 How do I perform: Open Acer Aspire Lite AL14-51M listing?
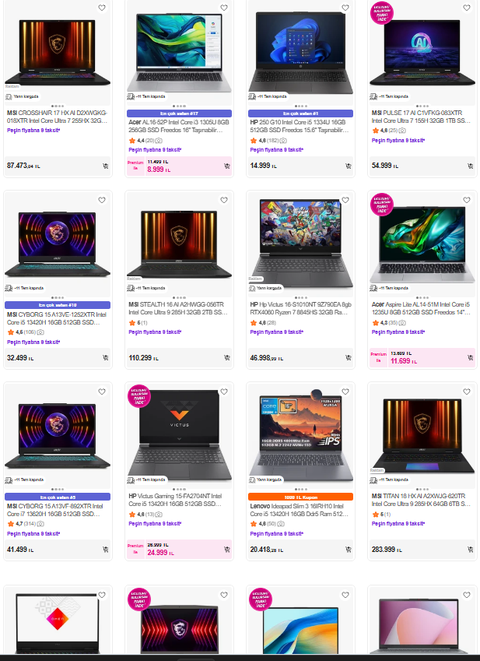click(421, 308)
